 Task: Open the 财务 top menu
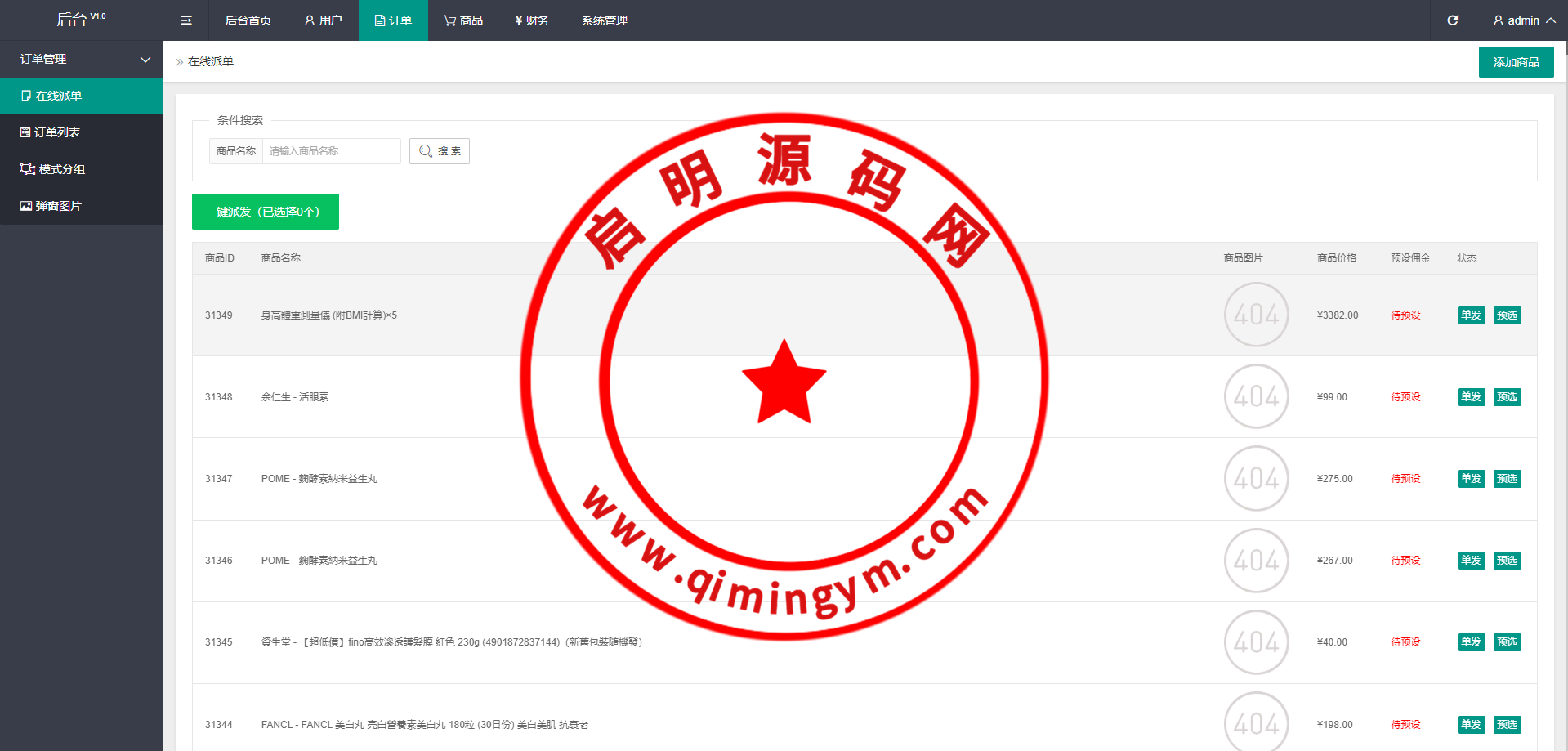click(532, 20)
